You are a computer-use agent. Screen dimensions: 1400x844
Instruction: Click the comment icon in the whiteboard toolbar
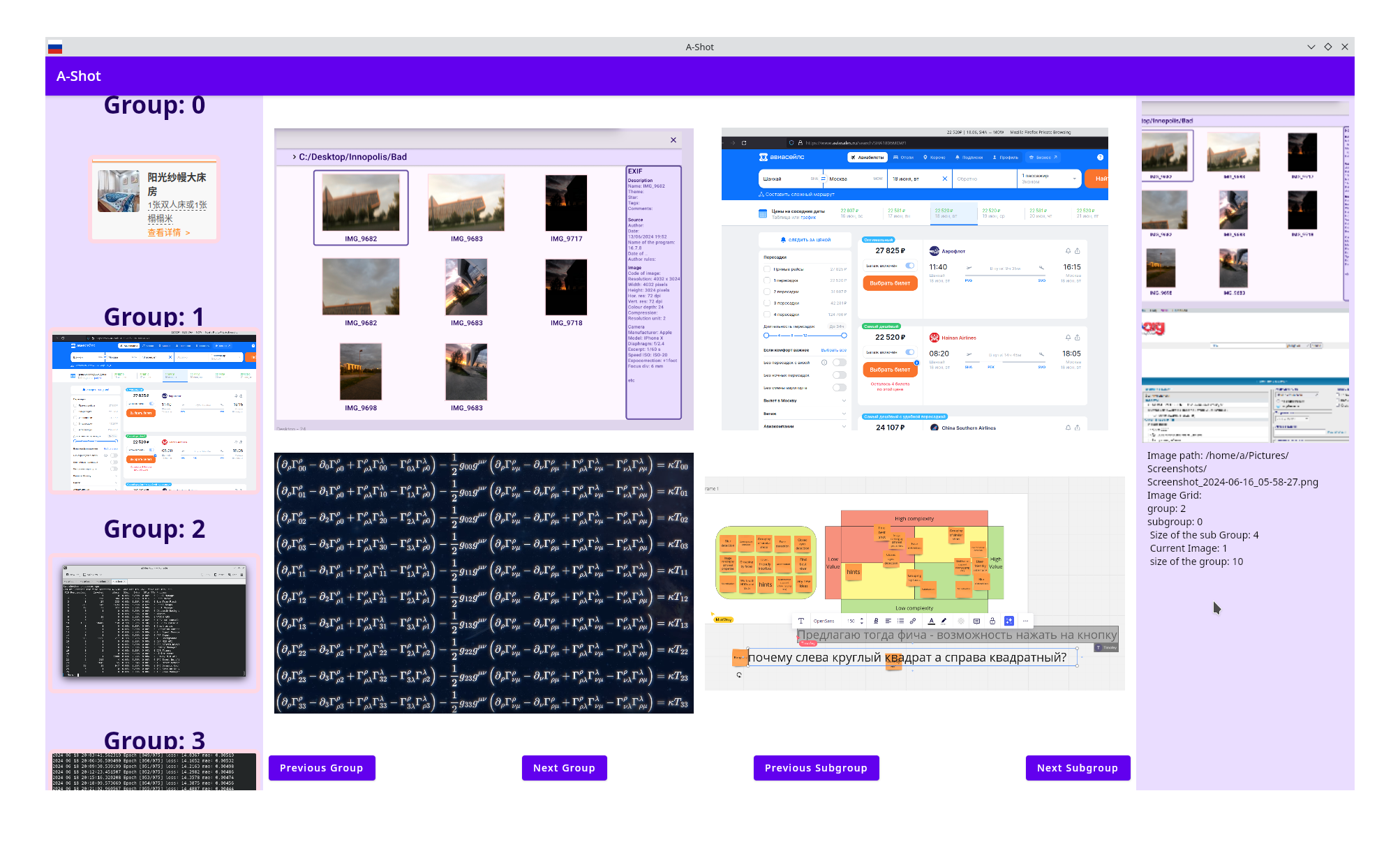click(x=976, y=621)
